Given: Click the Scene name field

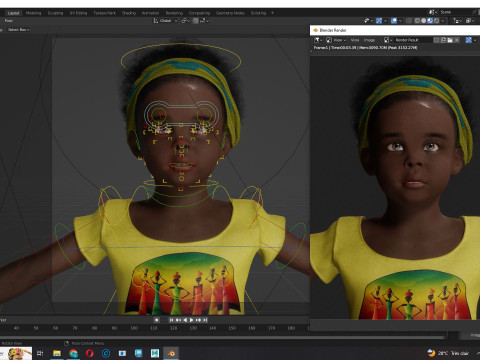Looking at the screenshot, I should click(455, 12).
